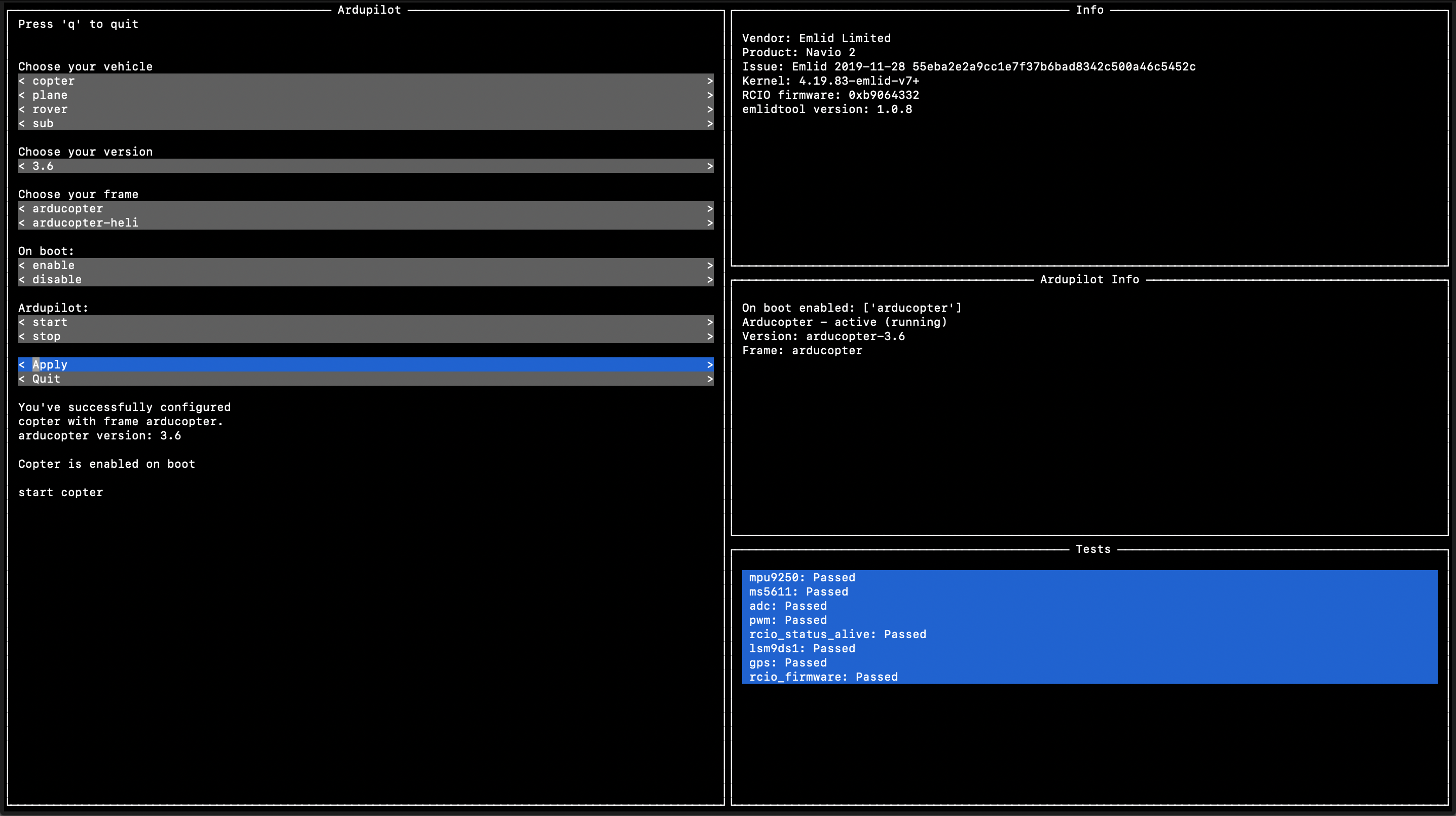Click the adc: Passed test result
Screen dimensions: 1456x816
point(1089,606)
